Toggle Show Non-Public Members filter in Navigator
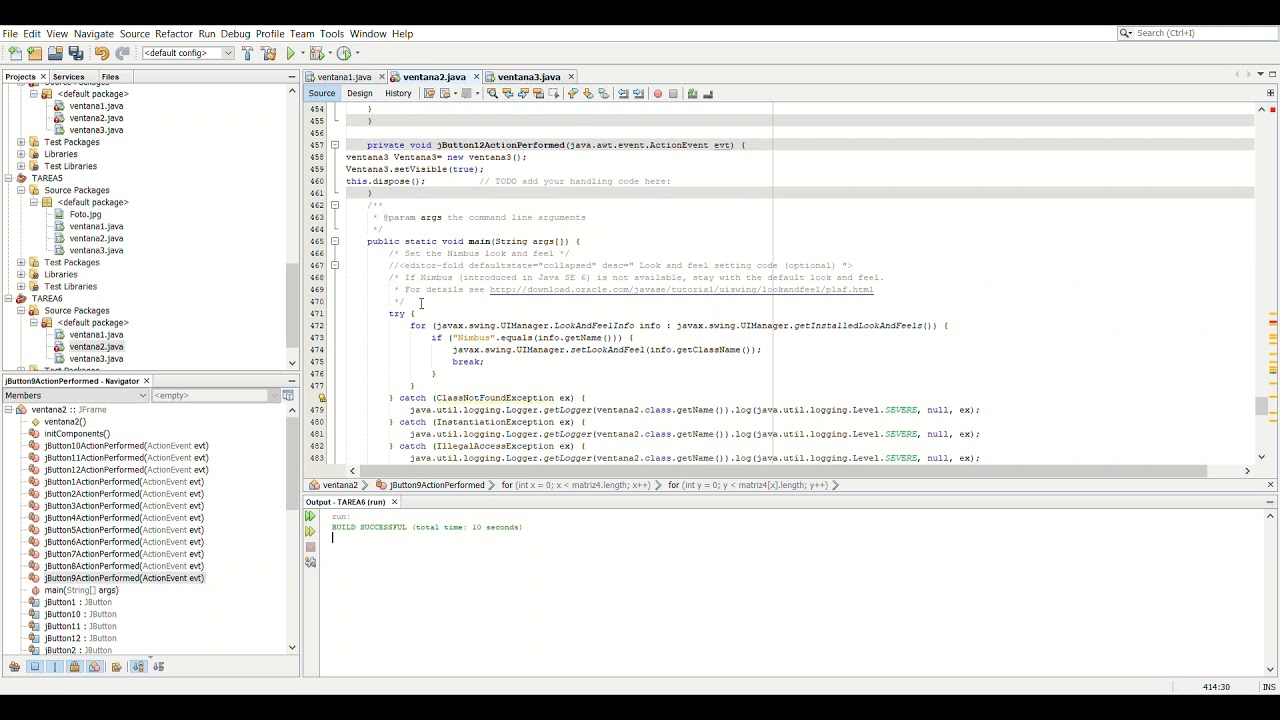The image size is (1280, 720). point(75,667)
